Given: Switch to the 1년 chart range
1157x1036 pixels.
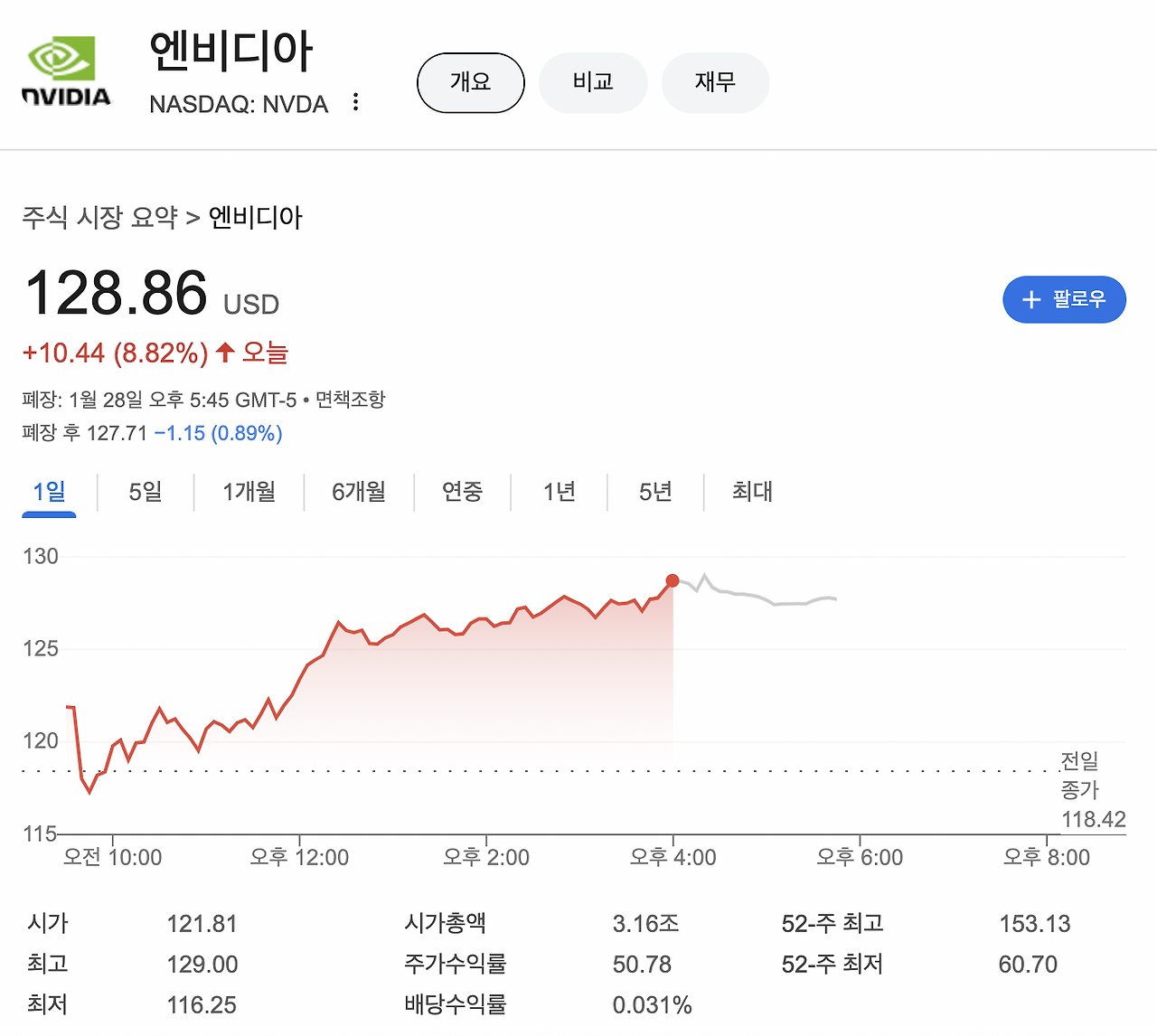Looking at the screenshot, I should [x=559, y=492].
